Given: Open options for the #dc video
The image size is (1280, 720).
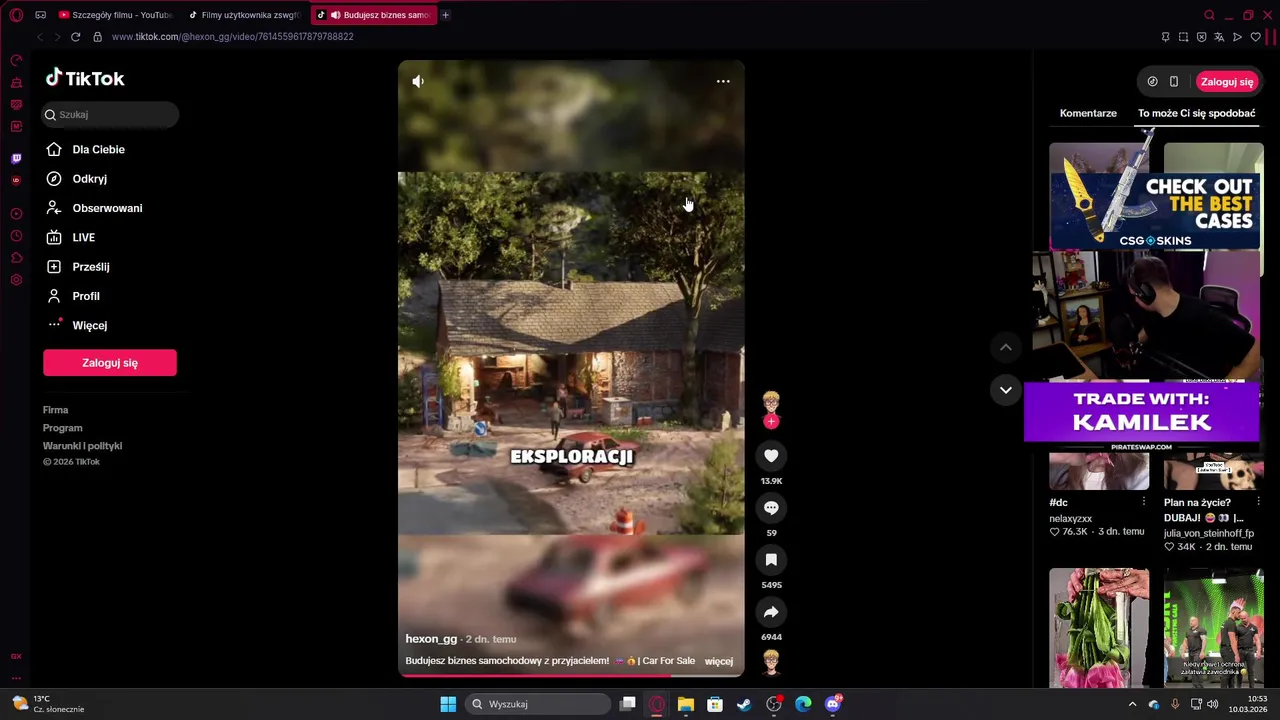Looking at the screenshot, I should point(1143,502).
